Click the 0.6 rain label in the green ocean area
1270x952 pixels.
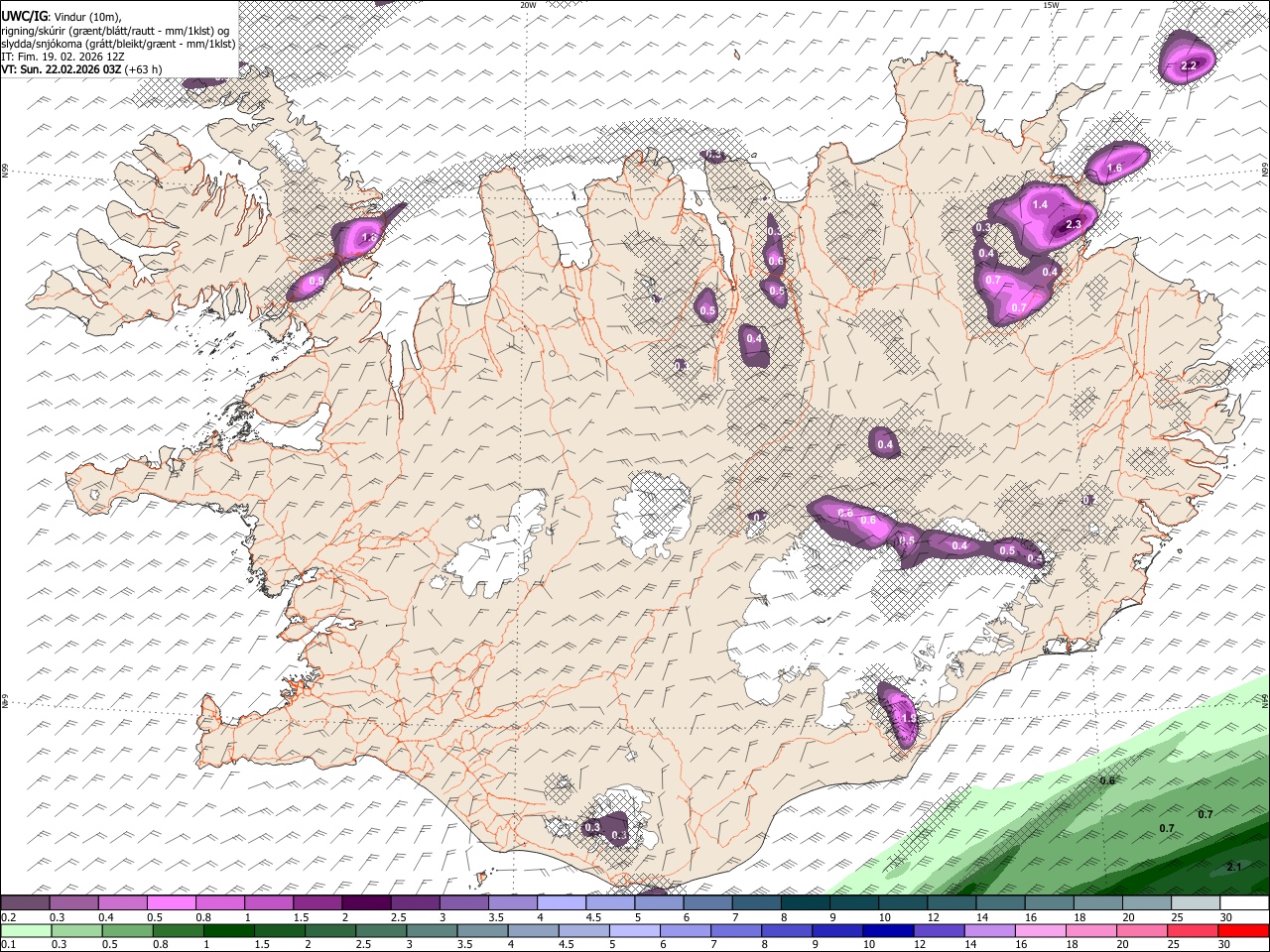[1107, 781]
